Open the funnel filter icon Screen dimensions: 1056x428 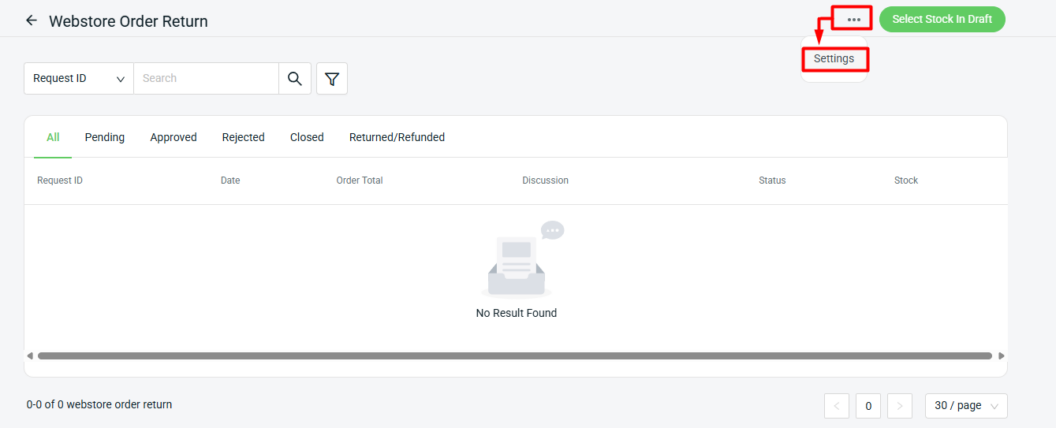tap(332, 78)
